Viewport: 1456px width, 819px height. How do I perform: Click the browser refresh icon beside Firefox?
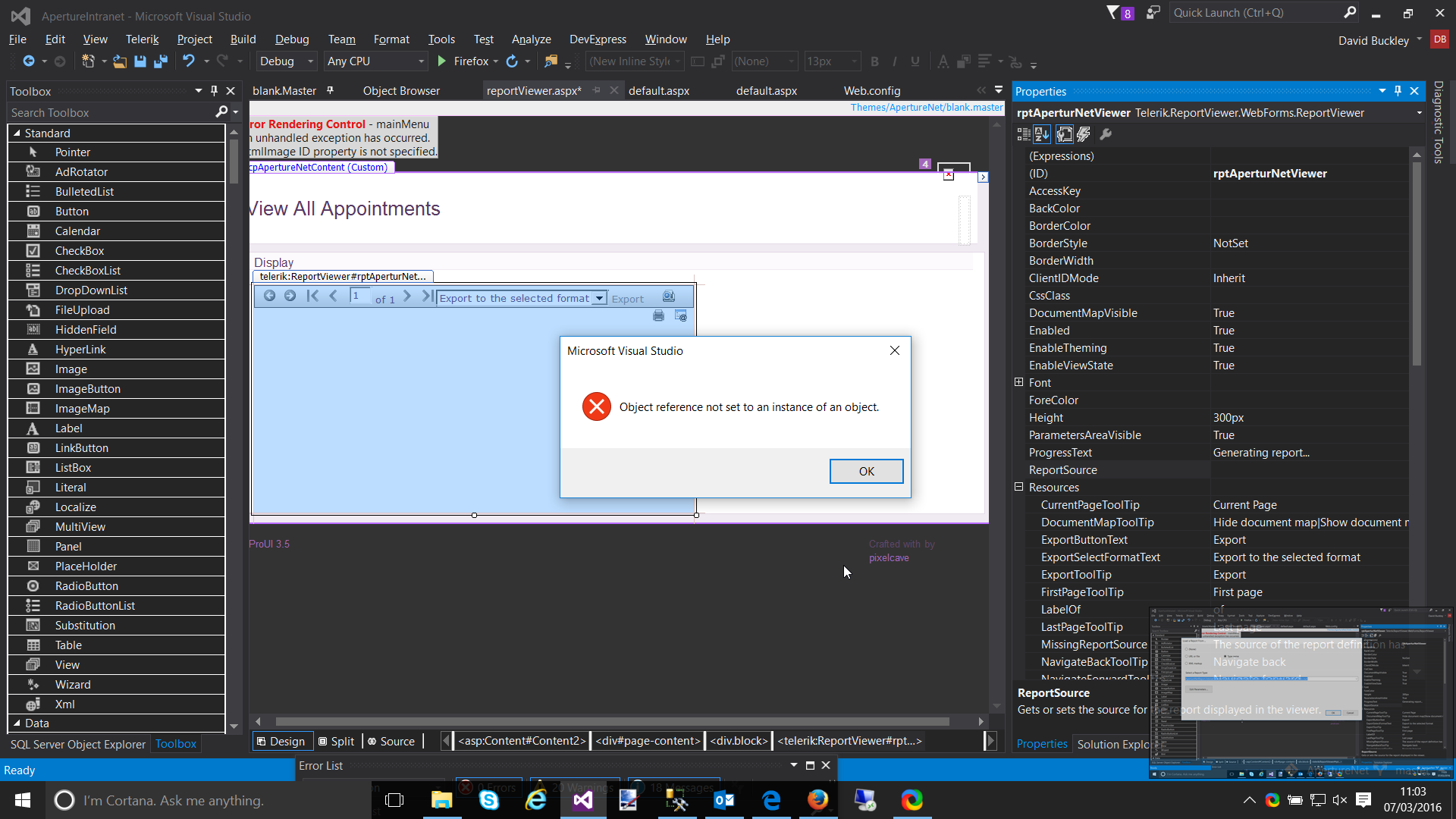tap(512, 61)
